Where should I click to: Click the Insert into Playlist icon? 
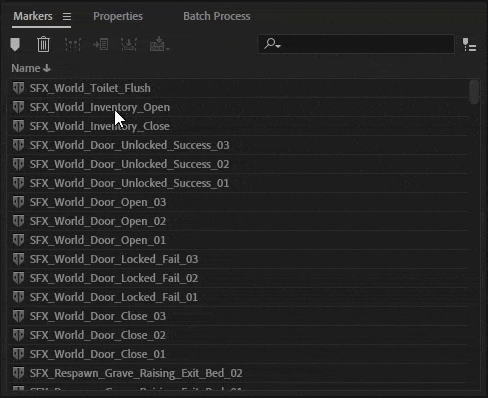click(101, 44)
